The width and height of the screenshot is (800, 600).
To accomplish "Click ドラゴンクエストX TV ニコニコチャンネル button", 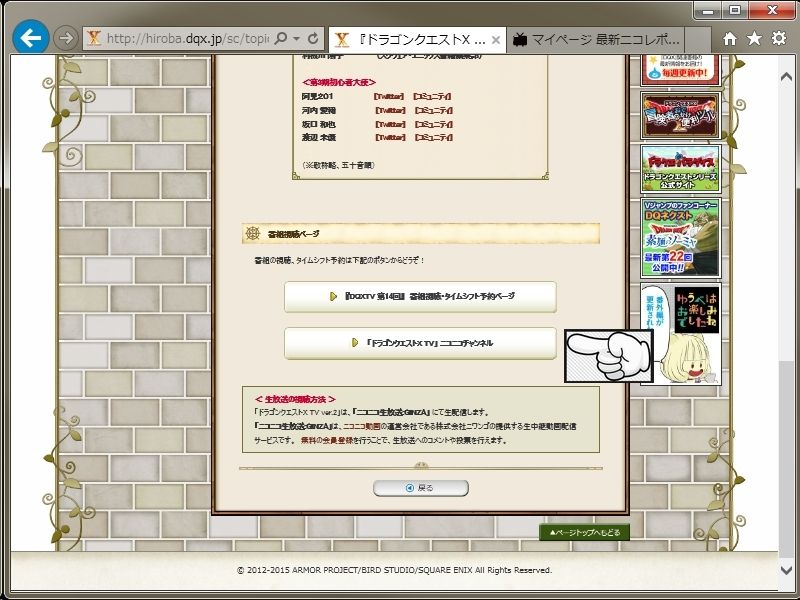I will (420, 343).
